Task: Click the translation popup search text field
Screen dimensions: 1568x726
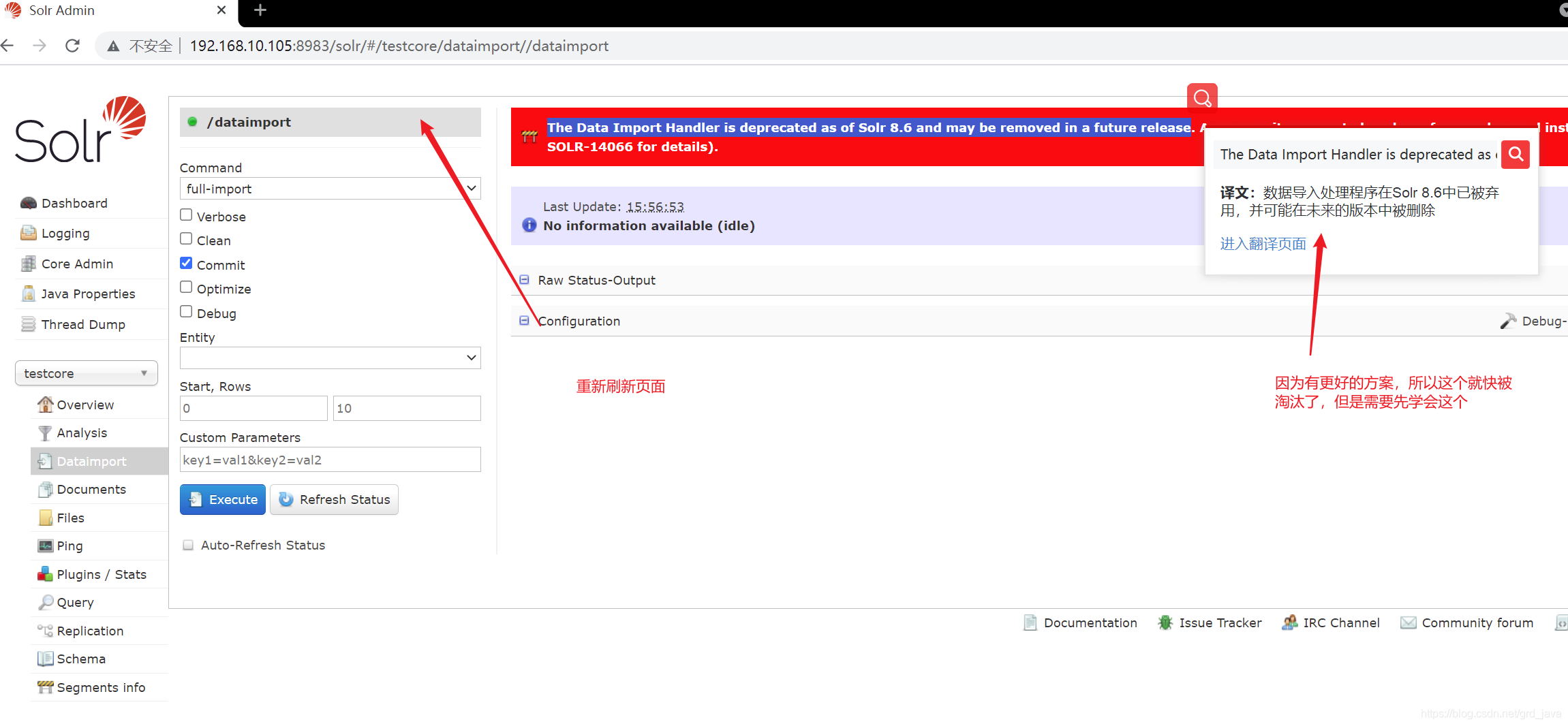Action: 1356,155
